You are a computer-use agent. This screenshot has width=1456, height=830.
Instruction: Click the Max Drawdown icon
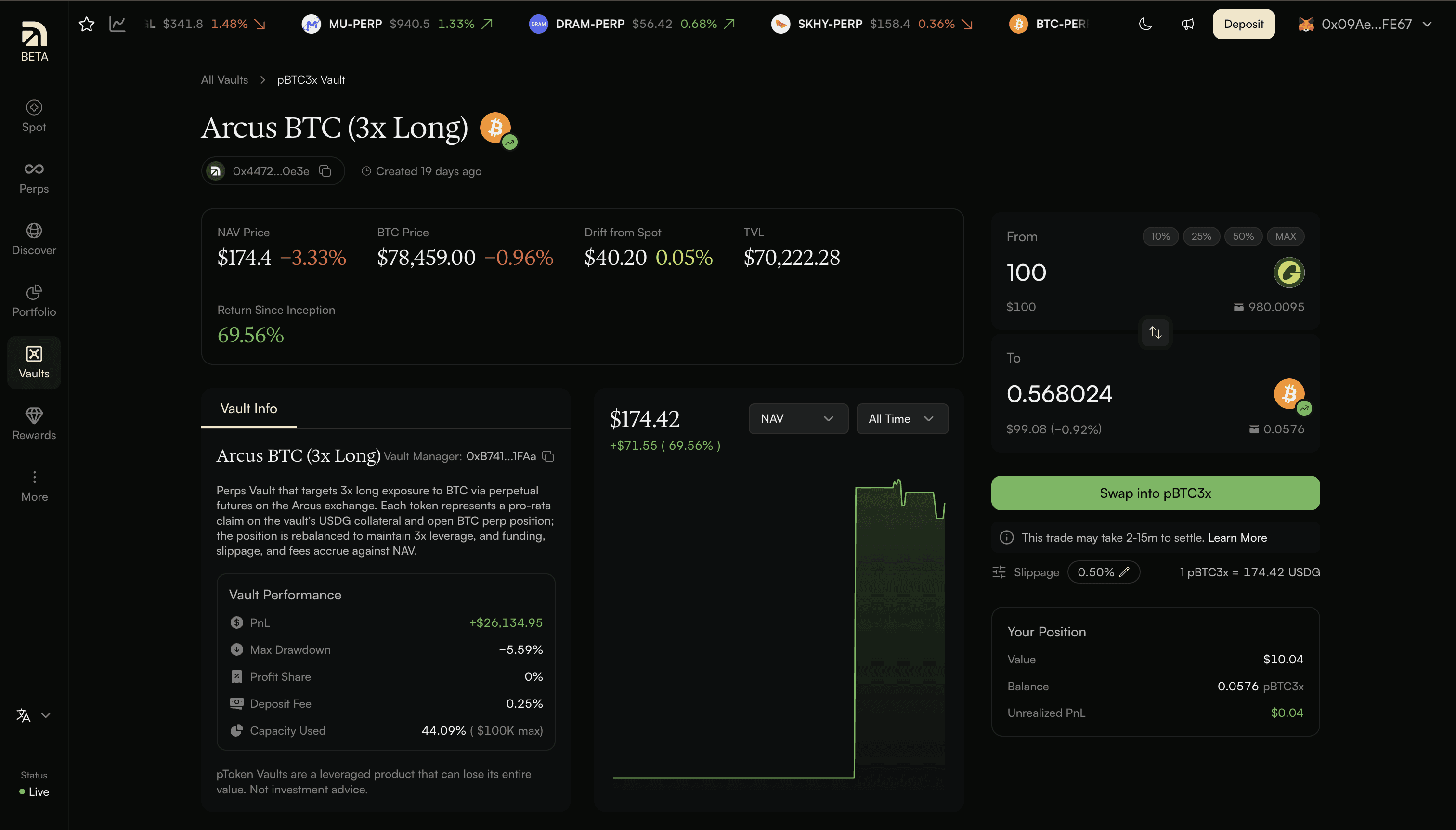tap(236, 649)
